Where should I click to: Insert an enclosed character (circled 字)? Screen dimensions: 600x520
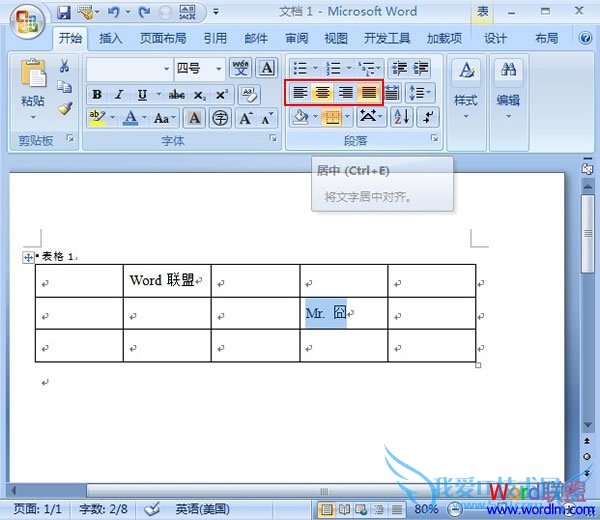[x=220, y=118]
